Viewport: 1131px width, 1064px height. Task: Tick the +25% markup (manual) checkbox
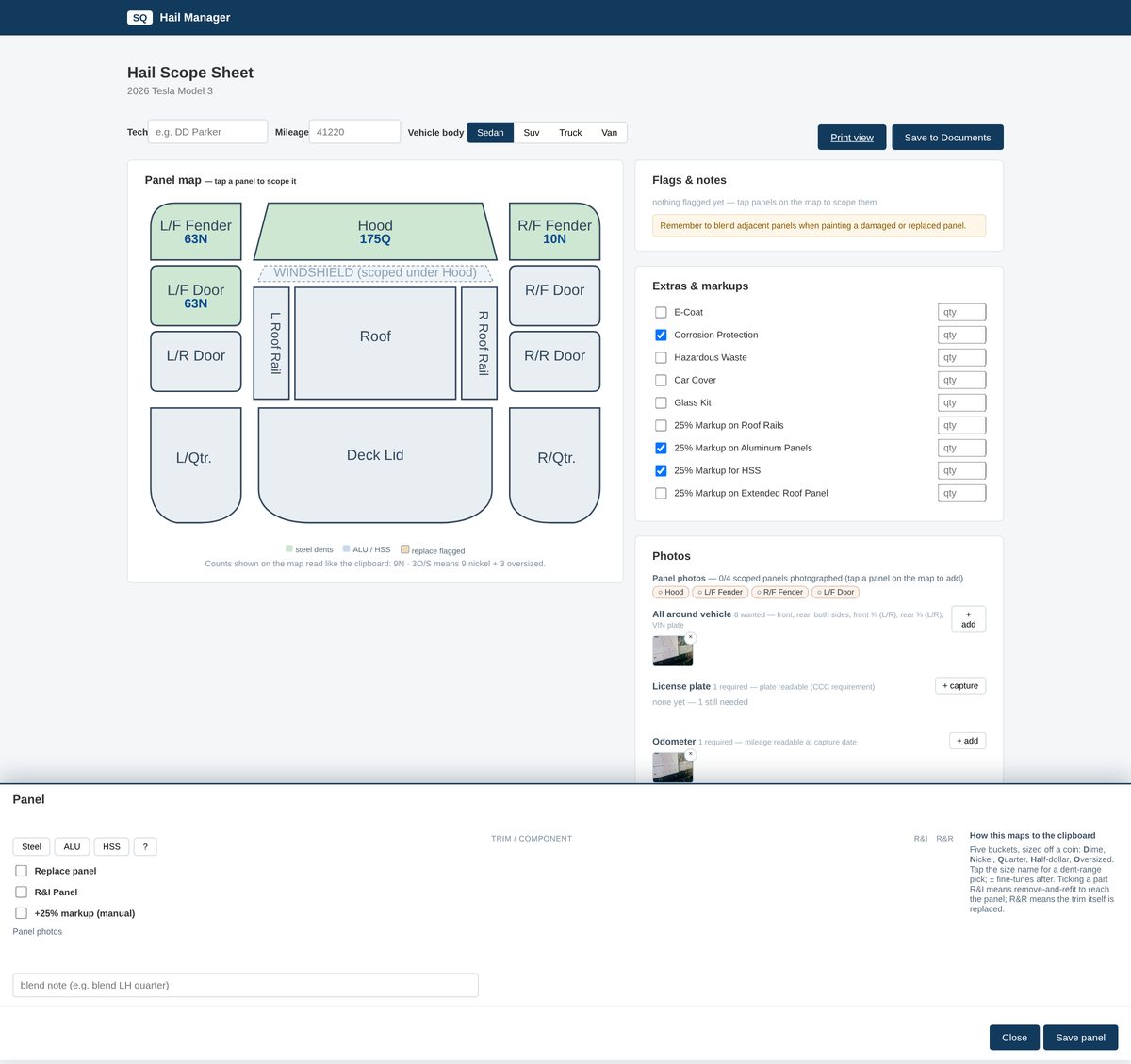coord(21,913)
